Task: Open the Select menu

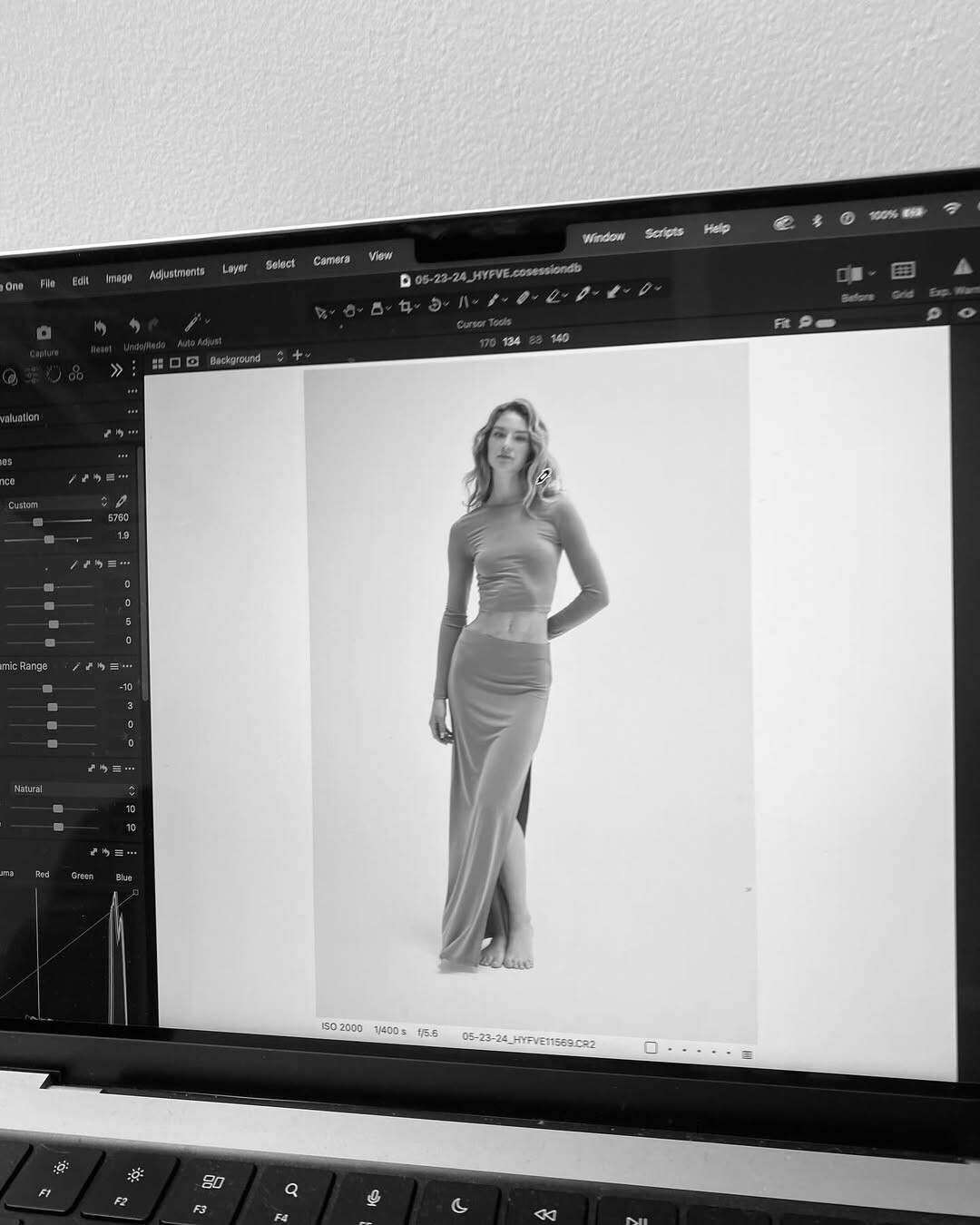Action: tap(280, 264)
